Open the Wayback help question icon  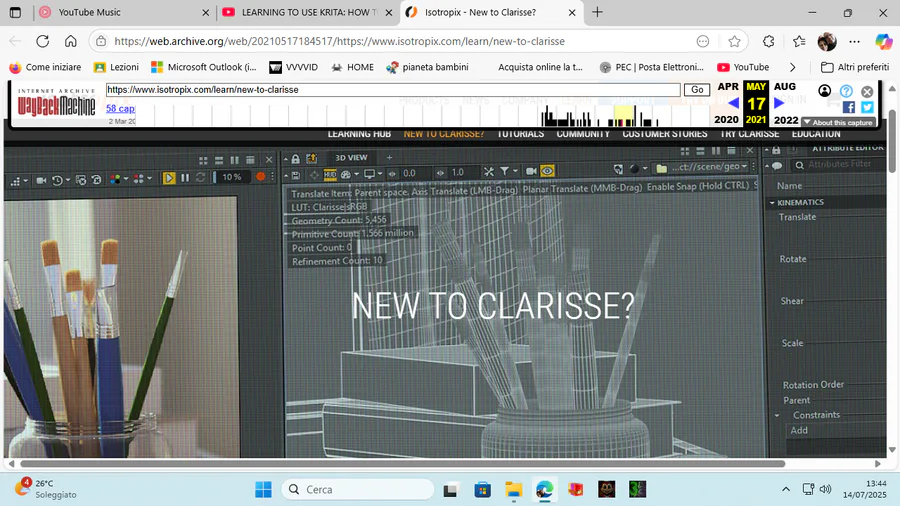pyautogui.click(x=846, y=91)
